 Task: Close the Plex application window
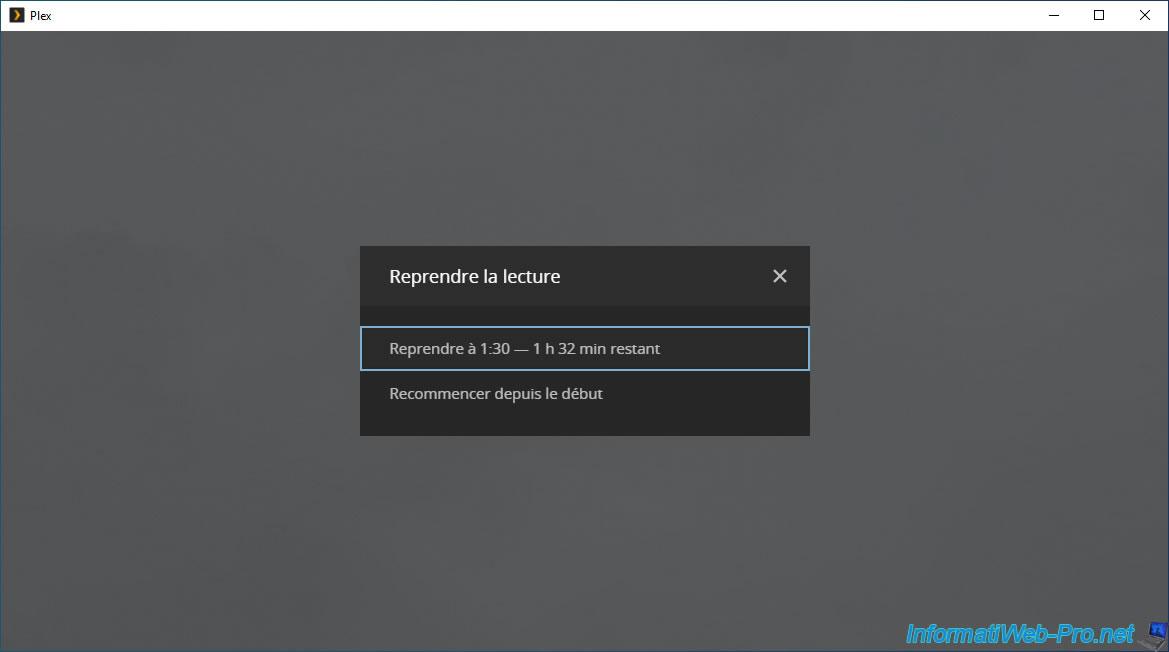tap(1145, 15)
